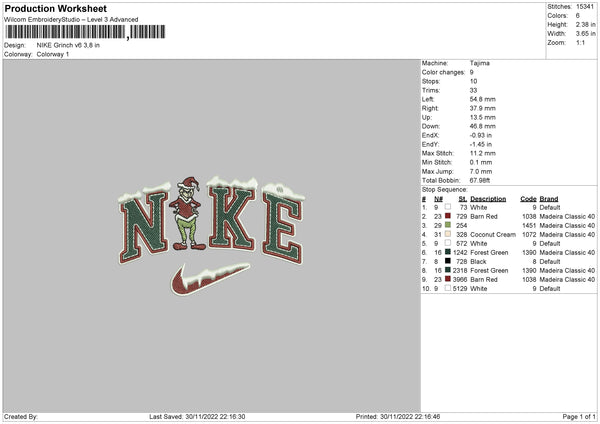This screenshot has height=424, width=600.
Task: Click the Left value '54.8 mm'
Action: (483, 99)
